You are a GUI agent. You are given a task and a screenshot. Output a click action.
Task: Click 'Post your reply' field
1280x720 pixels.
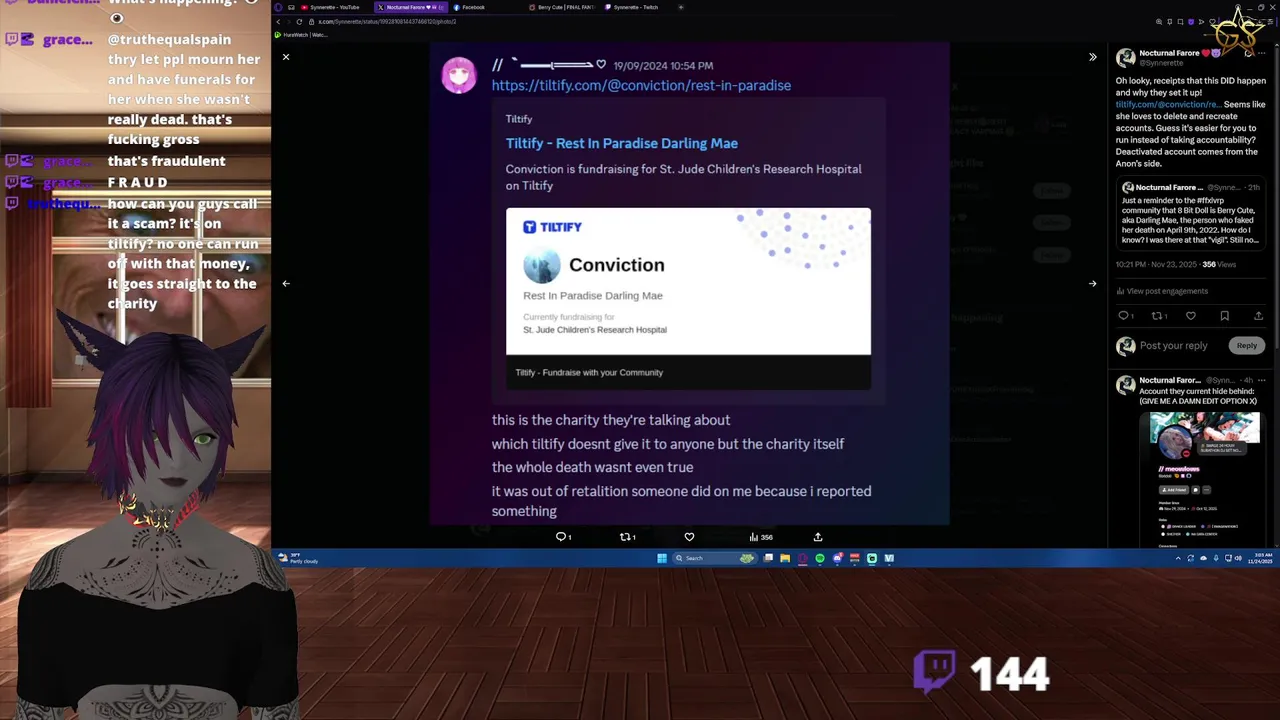(x=1173, y=346)
